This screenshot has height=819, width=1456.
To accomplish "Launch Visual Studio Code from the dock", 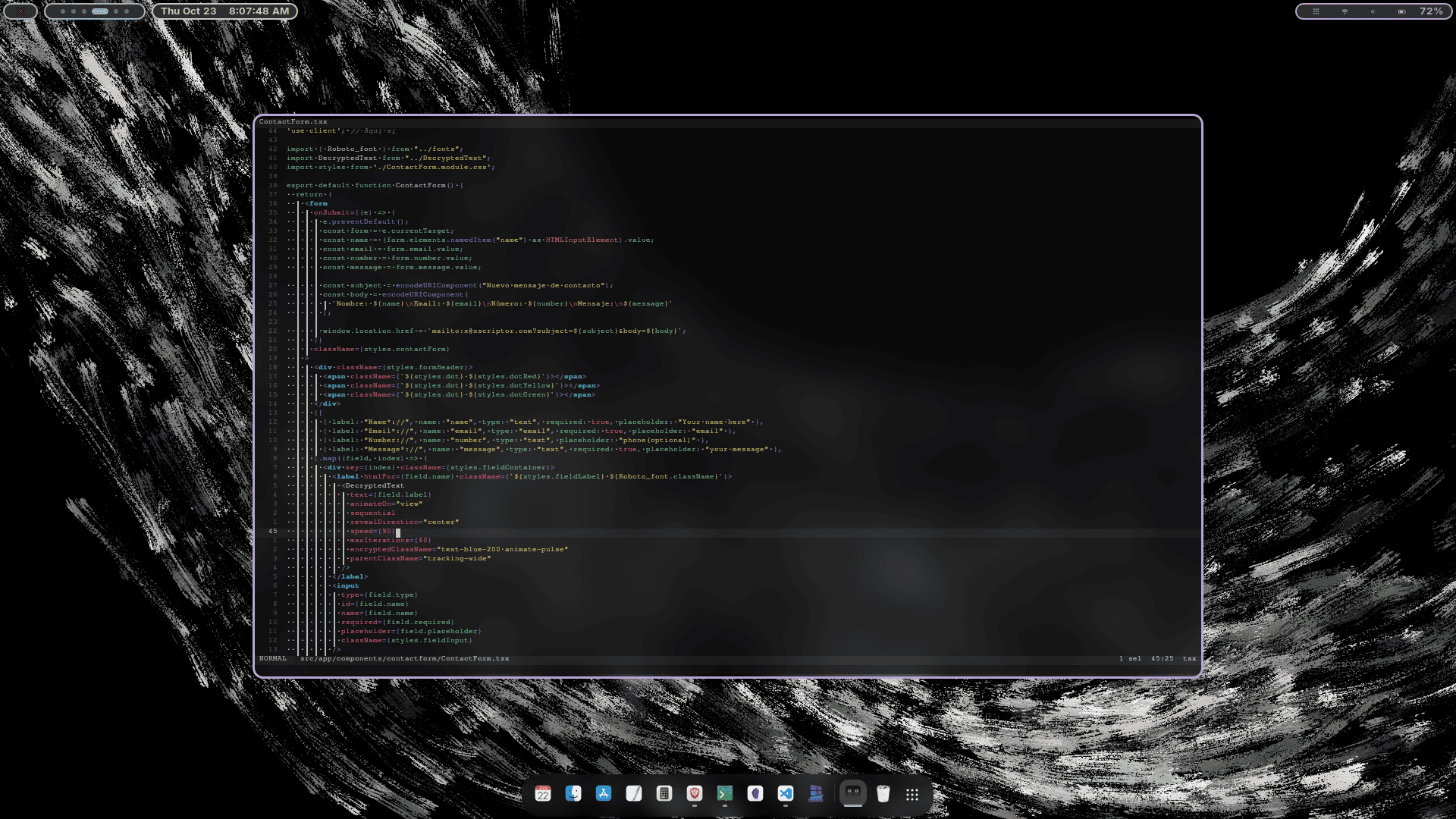I will pyautogui.click(x=786, y=793).
